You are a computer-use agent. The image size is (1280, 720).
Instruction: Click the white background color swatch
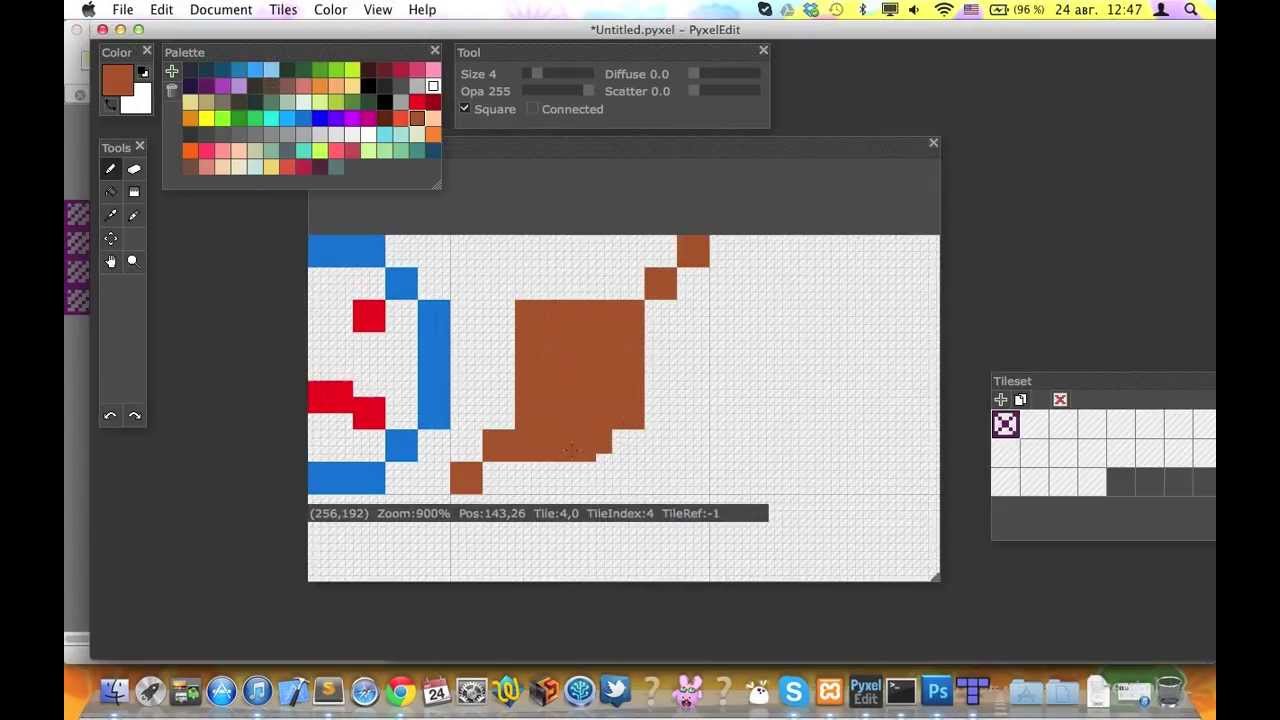137,99
